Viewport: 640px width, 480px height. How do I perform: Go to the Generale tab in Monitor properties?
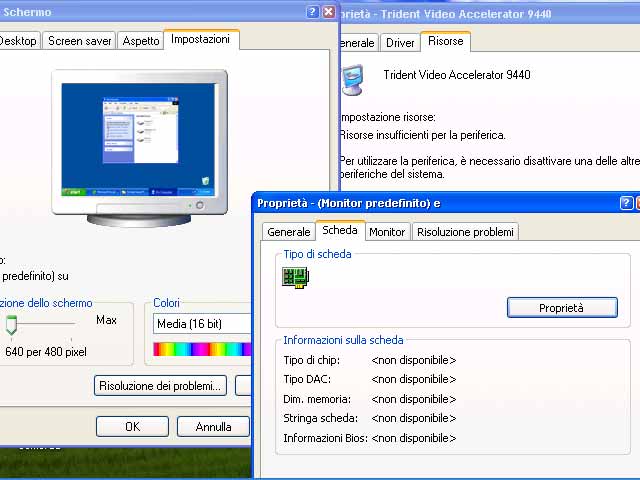[x=289, y=232]
